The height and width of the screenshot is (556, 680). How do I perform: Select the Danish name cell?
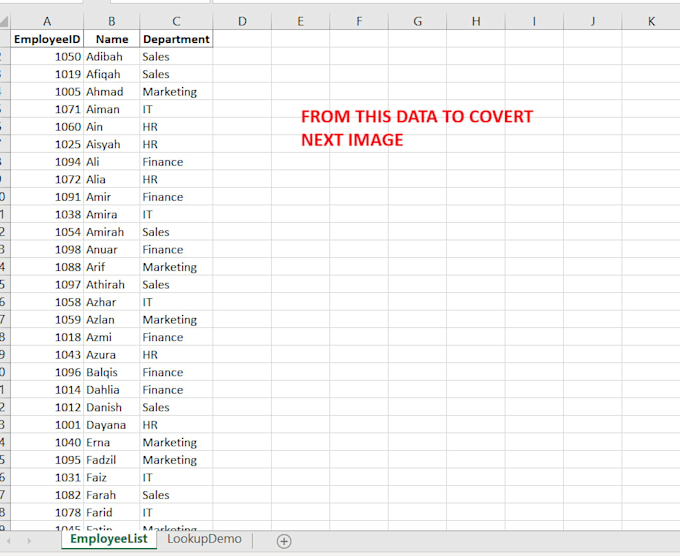pyautogui.click(x=111, y=407)
